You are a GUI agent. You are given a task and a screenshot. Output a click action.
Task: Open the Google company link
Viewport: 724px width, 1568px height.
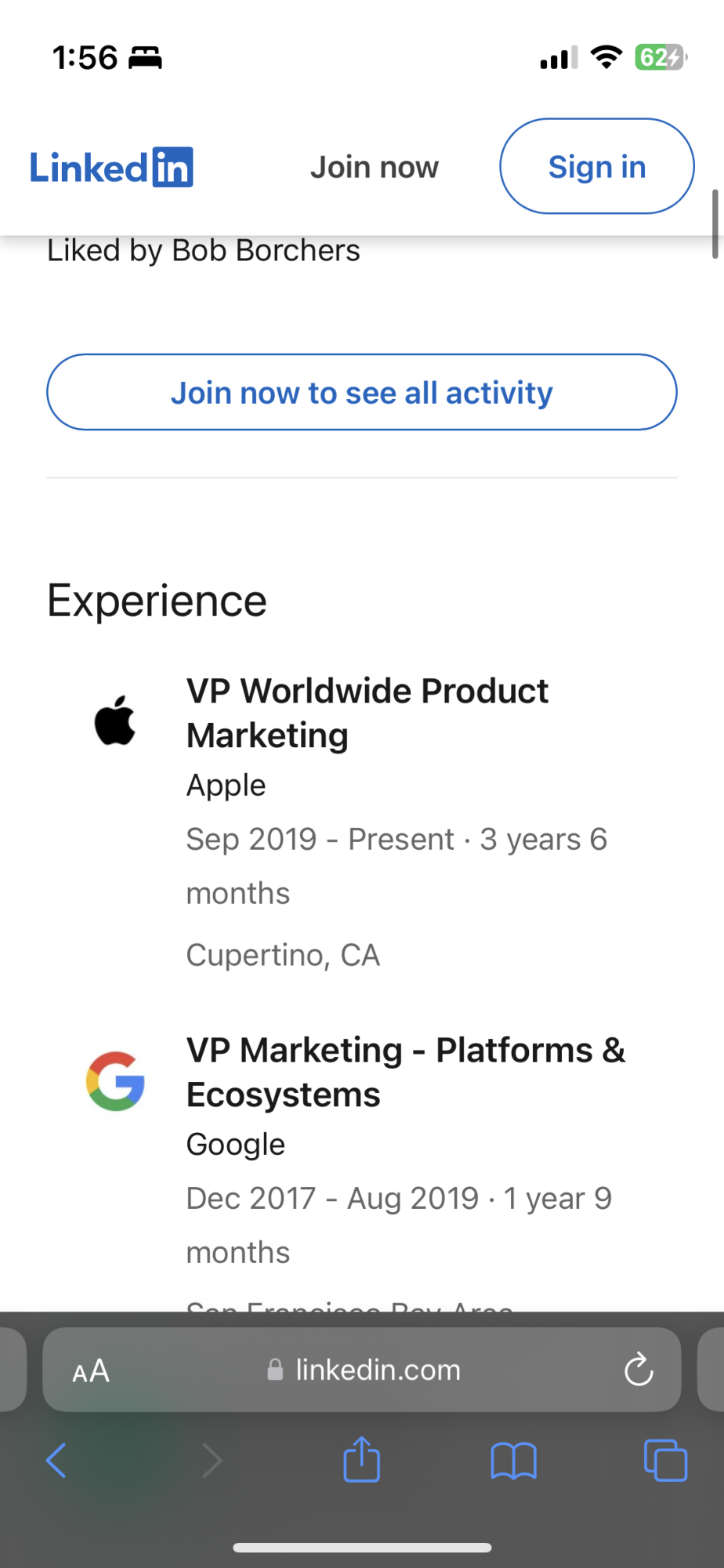pos(235,1144)
